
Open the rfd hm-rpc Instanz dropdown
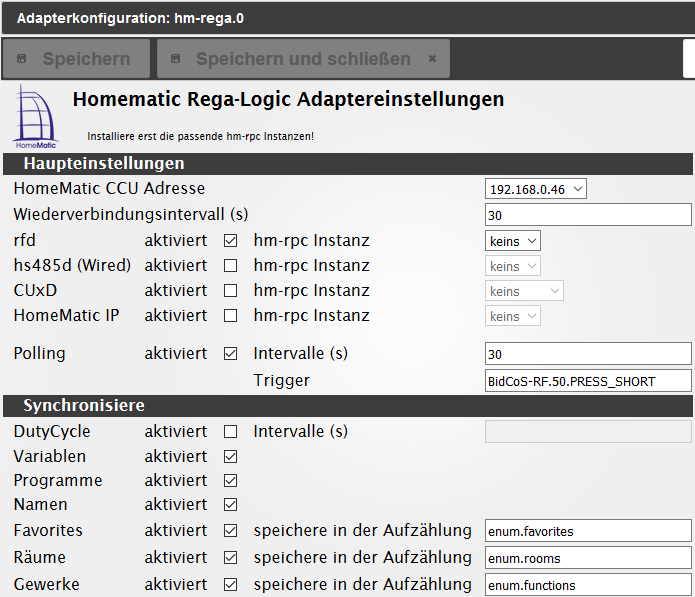point(513,241)
